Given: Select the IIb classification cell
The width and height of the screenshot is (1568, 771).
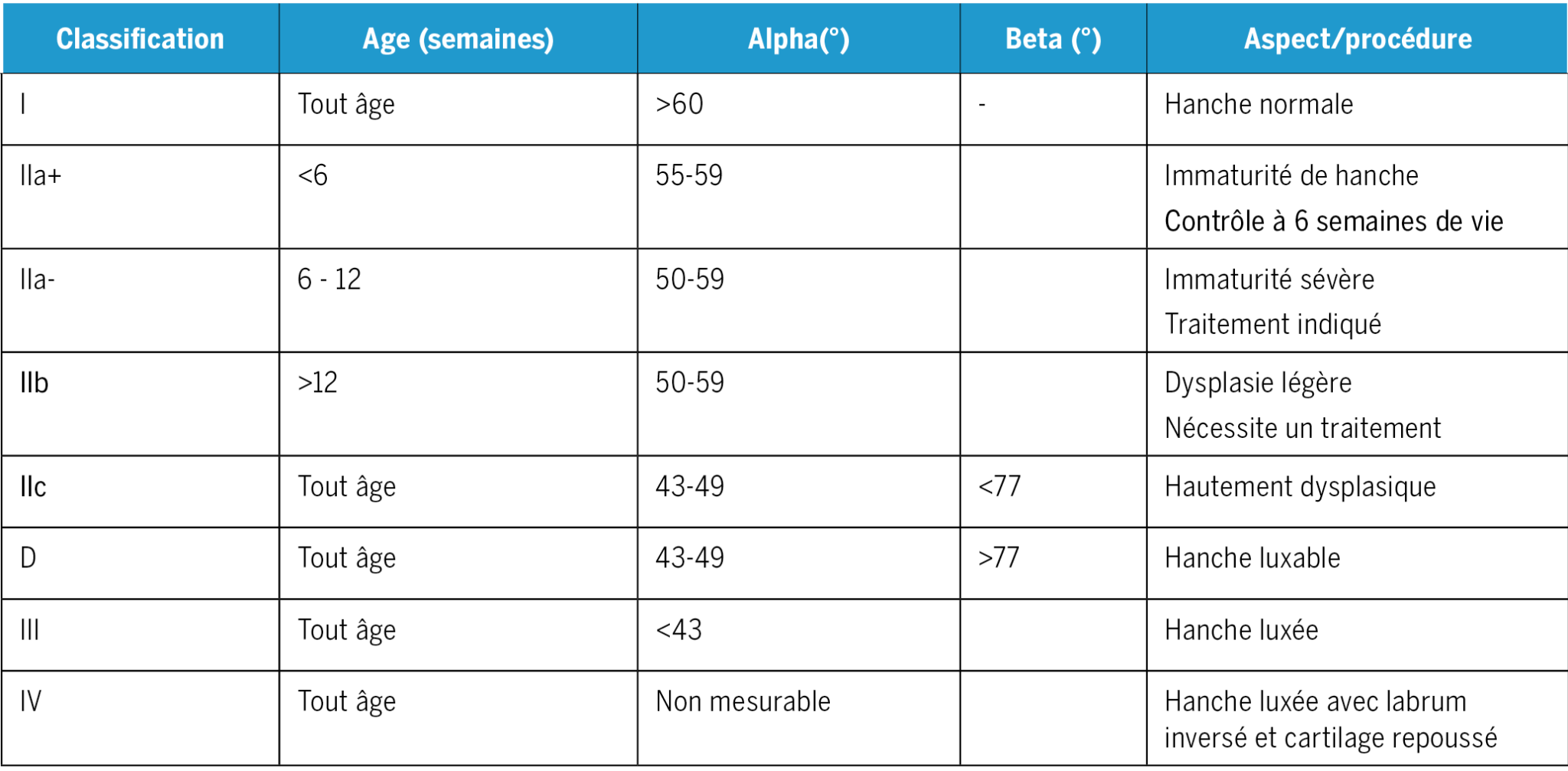Looking at the screenshot, I should pyautogui.click(x=34, y=383).
